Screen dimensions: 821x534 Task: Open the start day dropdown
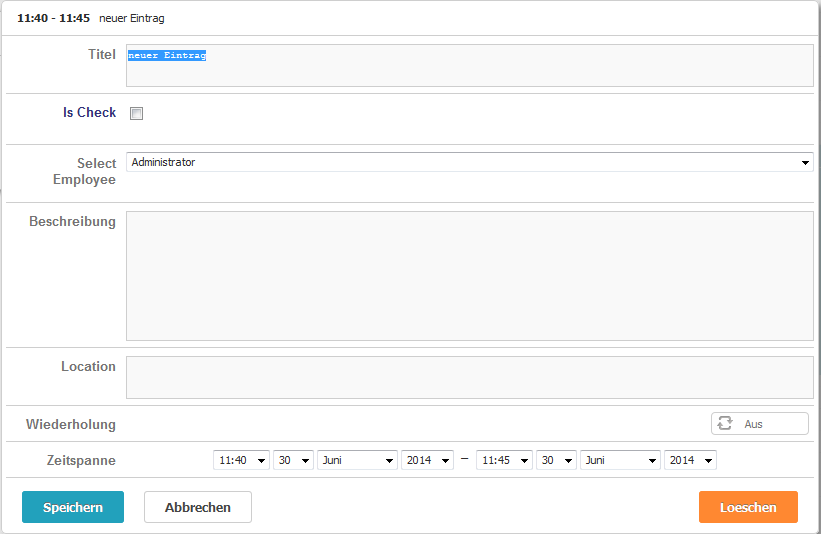(293, 460)
